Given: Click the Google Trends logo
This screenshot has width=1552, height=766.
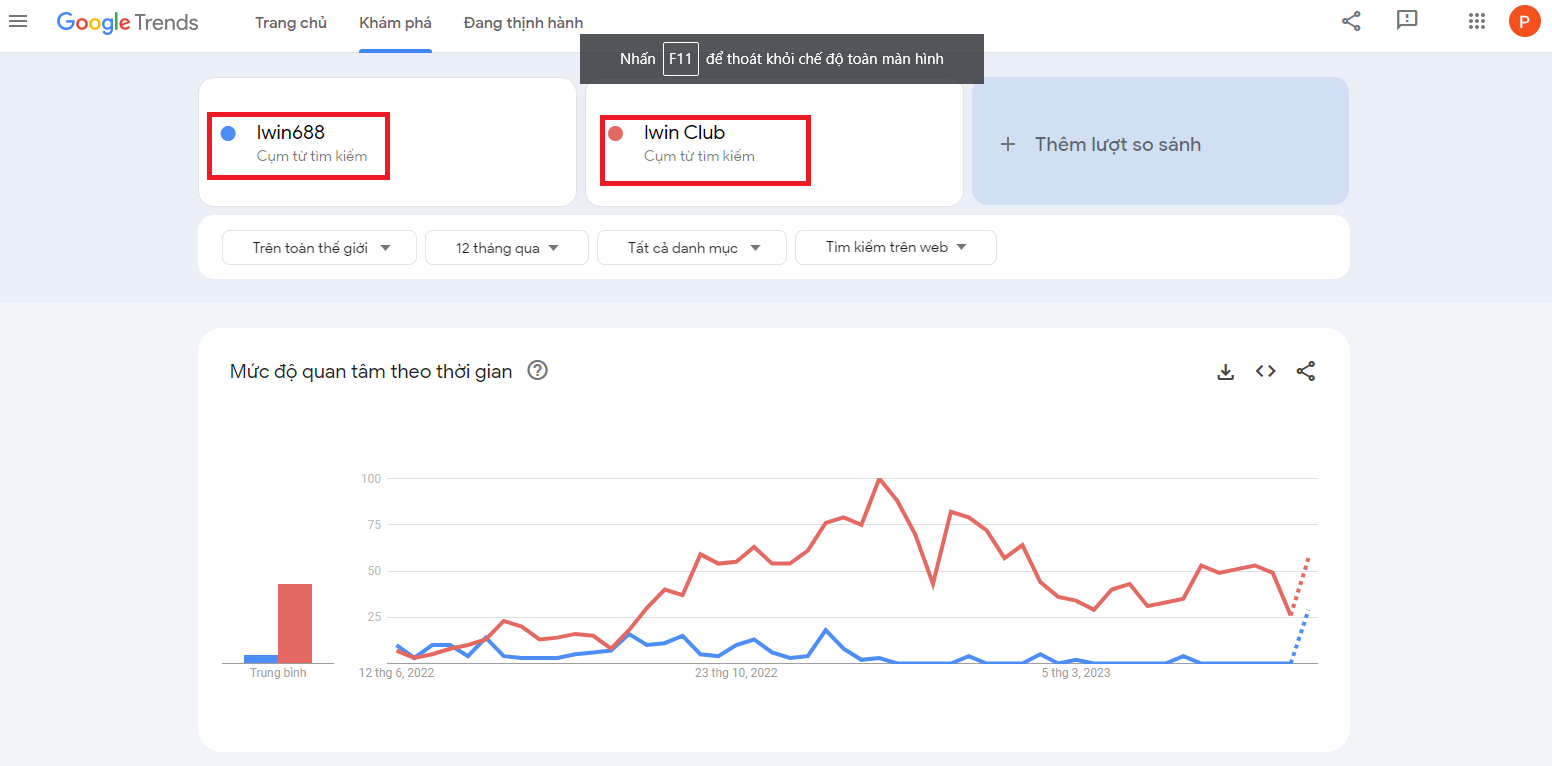Looking at the screenshot, I should pos(127,22).
